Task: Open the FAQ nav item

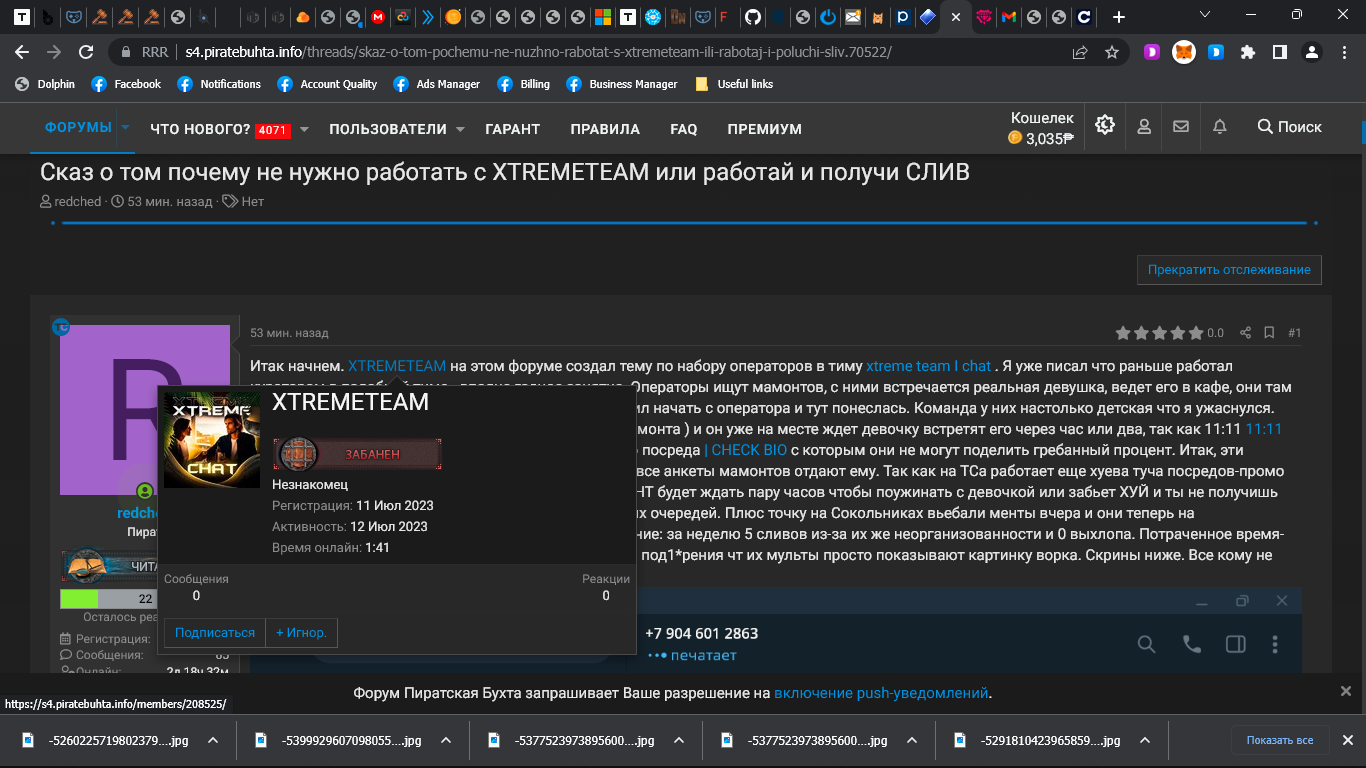Action: tap(684, 129)
